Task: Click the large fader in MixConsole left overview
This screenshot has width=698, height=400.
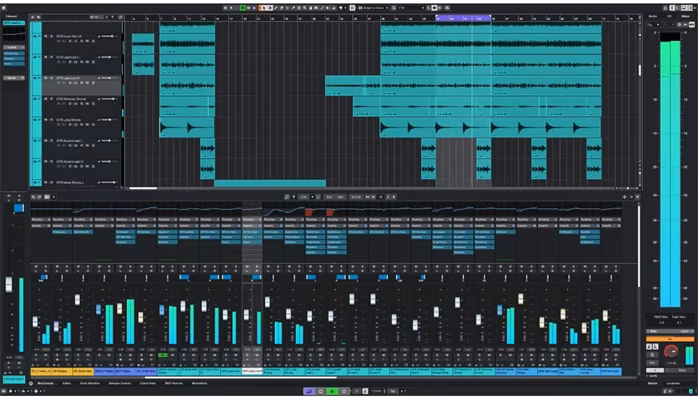Action: [8, 284]
